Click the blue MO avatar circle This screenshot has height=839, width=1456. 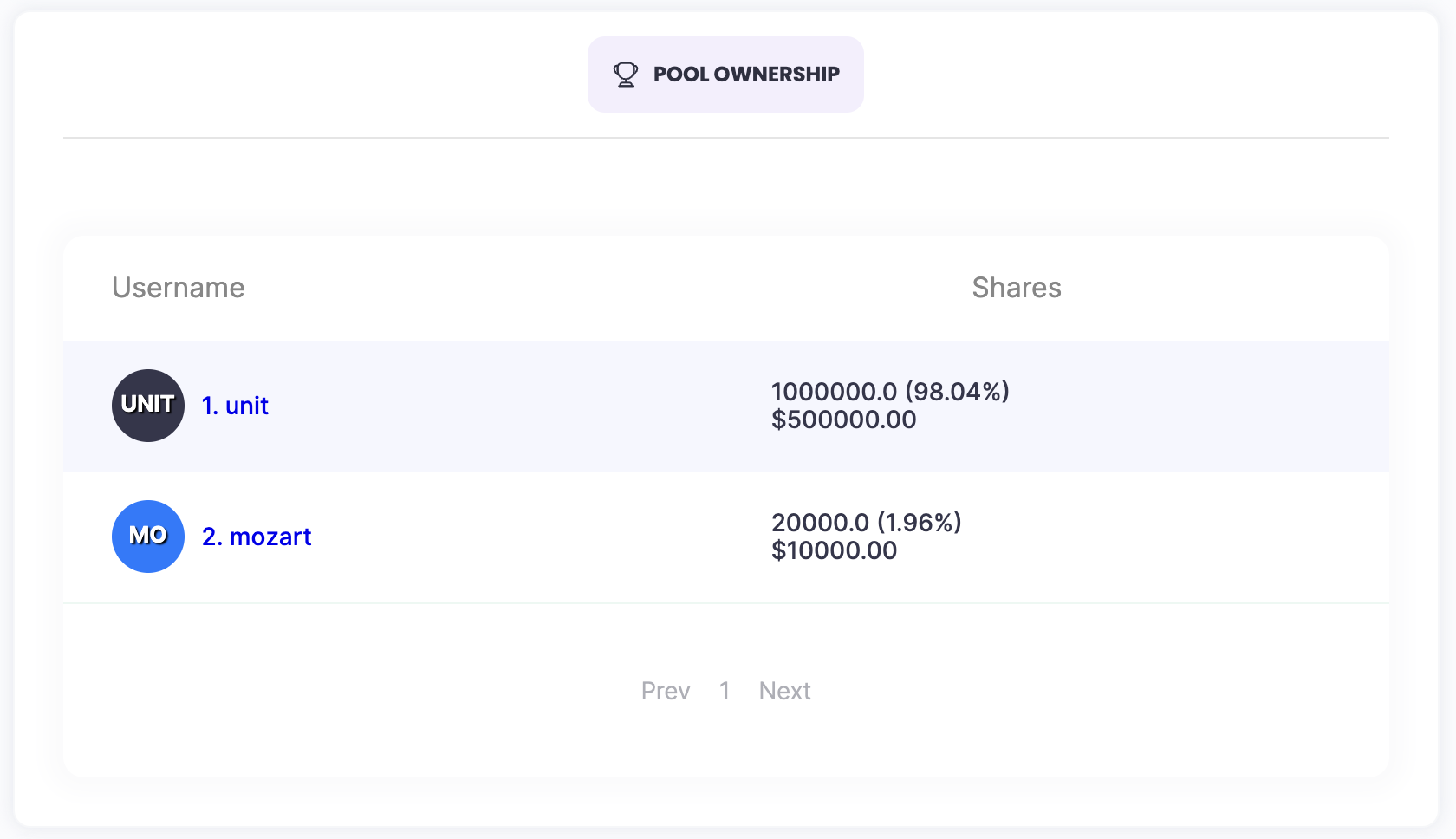pos(148,537)
